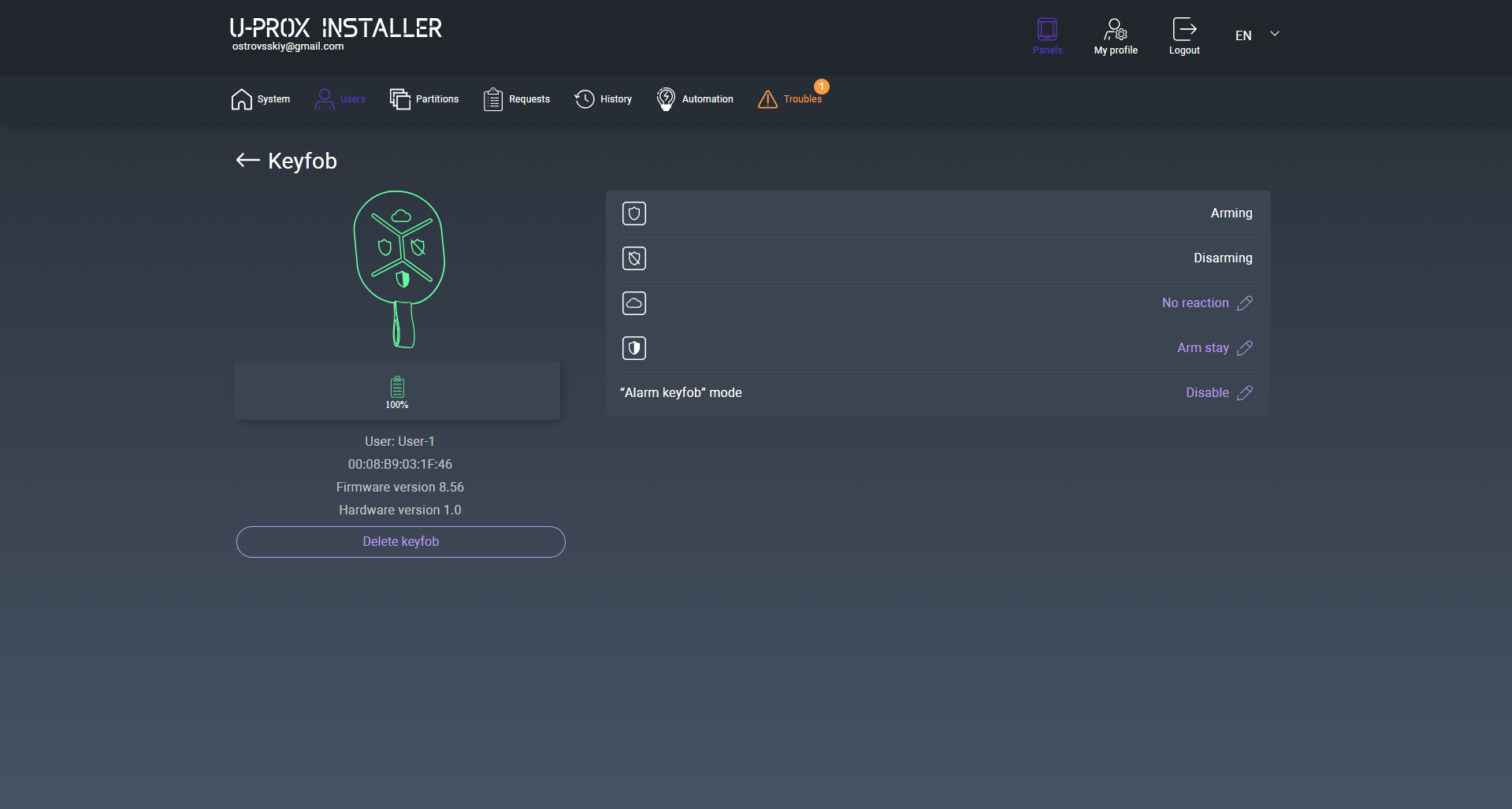This screenshot has width=1512, height=809.
Task: Edit the Arm stay pencil icon
Action: coord(1245,348)
